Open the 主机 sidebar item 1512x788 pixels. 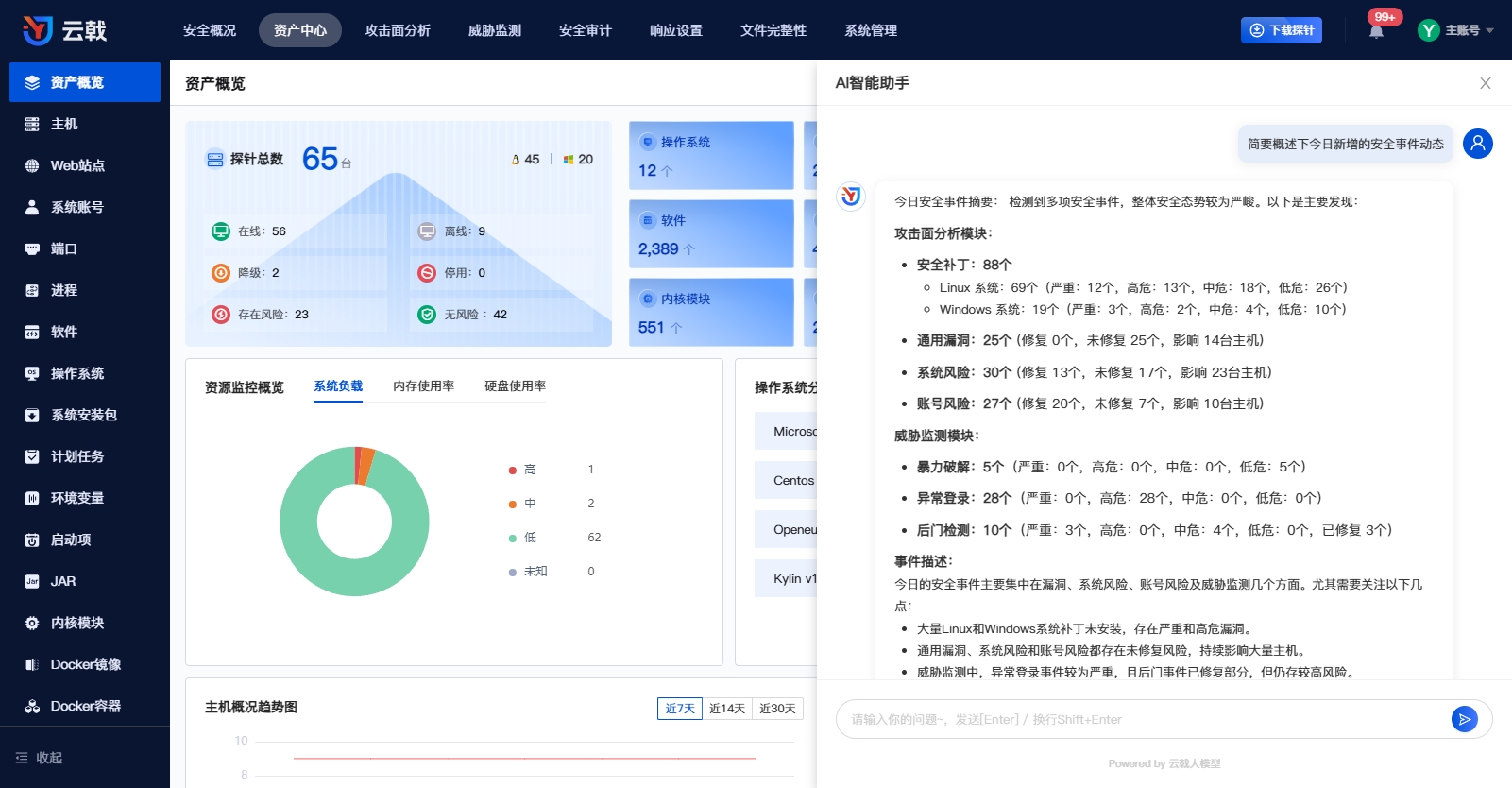64,124
